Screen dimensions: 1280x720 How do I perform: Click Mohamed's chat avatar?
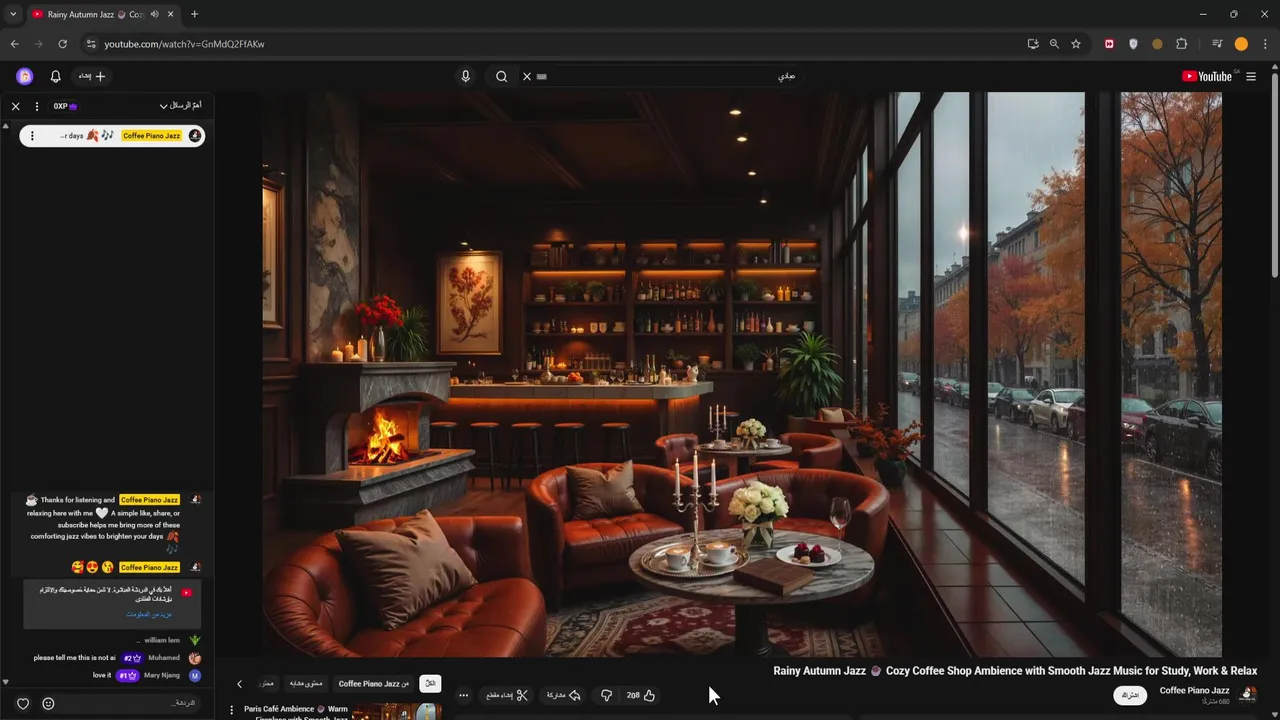[x=195, y=658]
